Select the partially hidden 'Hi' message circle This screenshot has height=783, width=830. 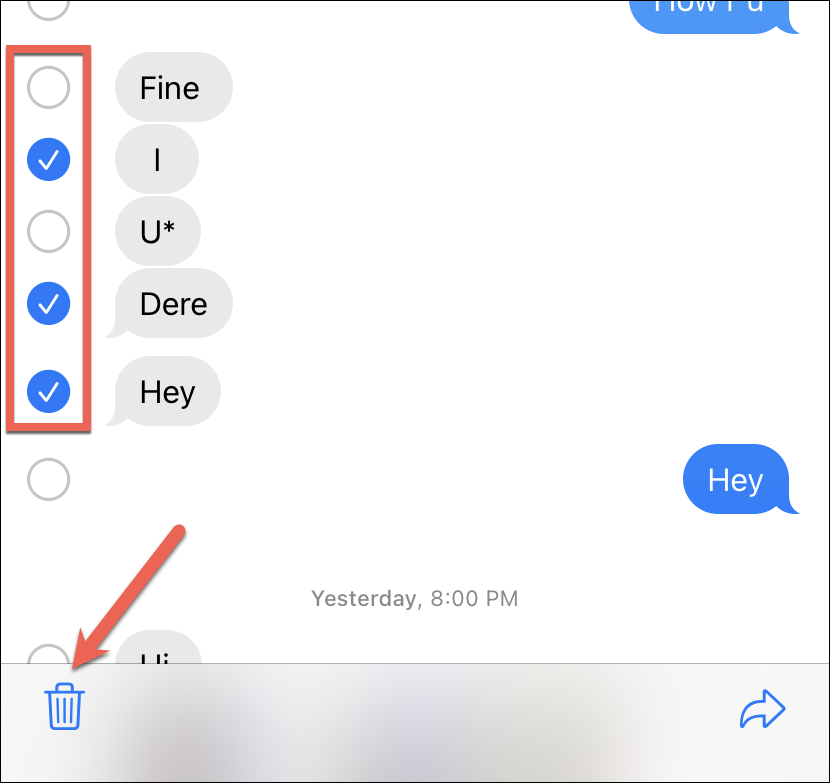[49, 653]
